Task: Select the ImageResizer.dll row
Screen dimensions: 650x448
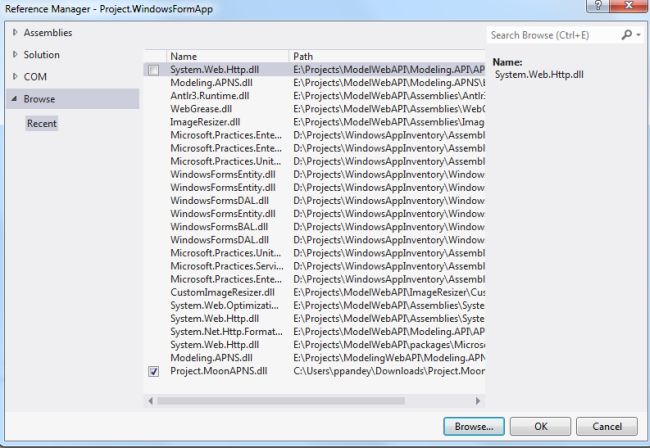Action: (x=314, y=122)
